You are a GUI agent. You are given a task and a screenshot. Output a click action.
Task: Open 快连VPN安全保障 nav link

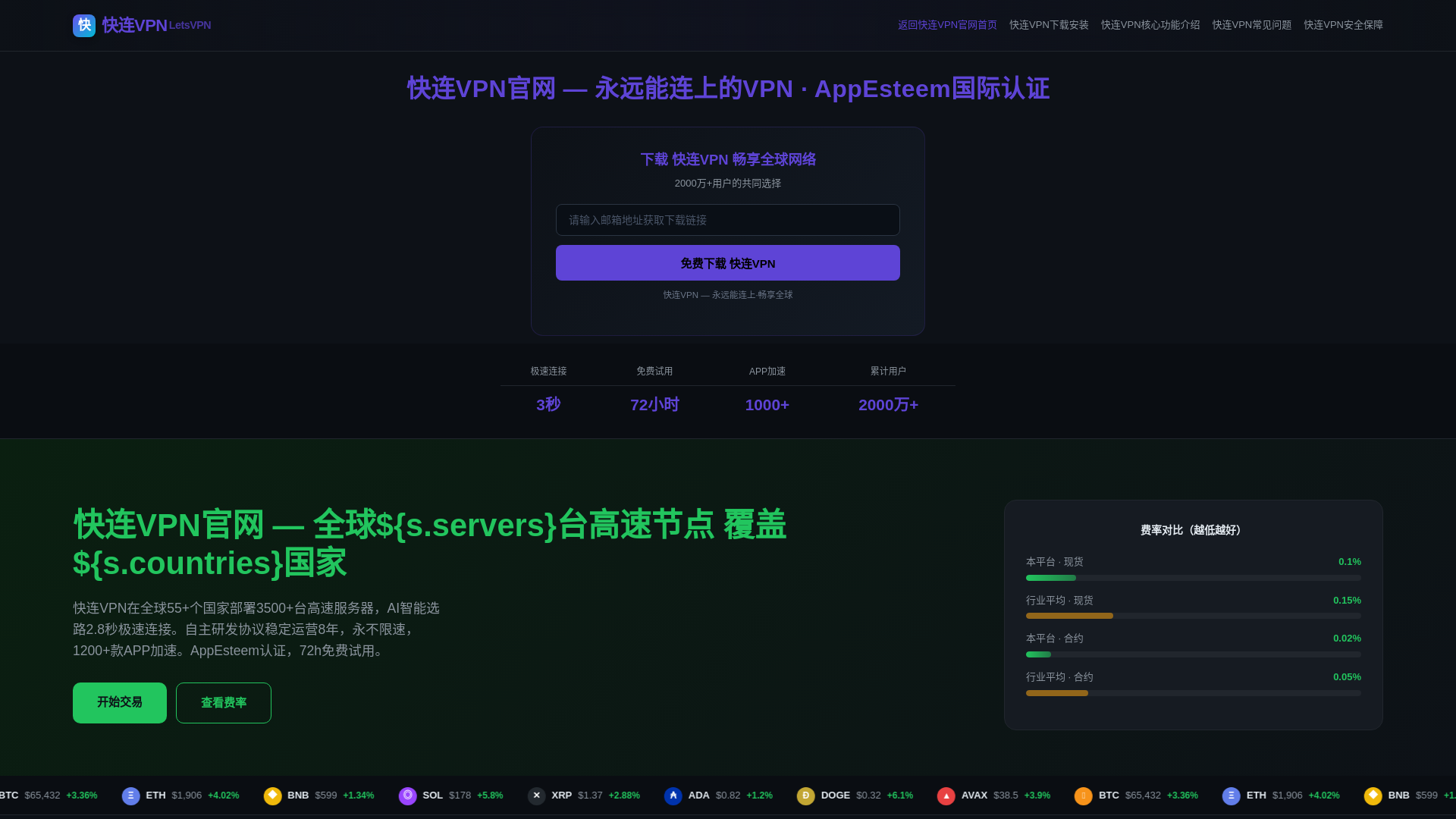point(1343,25)
